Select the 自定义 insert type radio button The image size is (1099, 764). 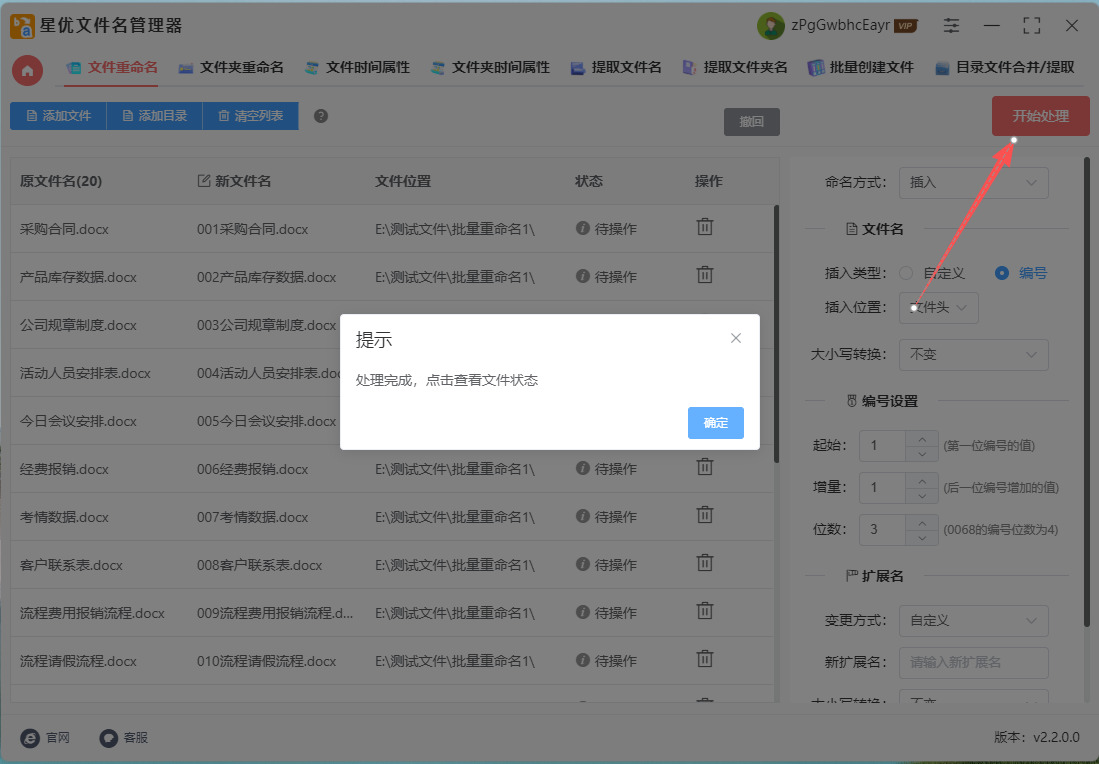click(x=906, y=273)
